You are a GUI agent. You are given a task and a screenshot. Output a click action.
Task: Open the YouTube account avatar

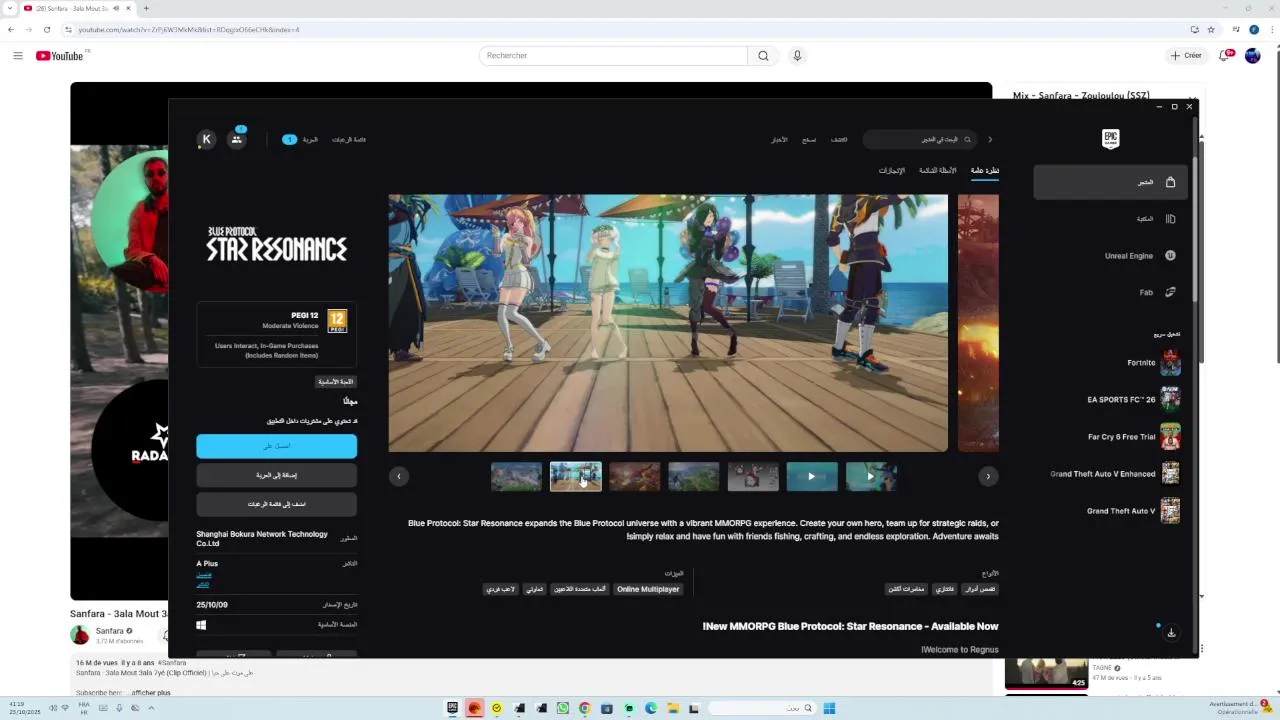point(1253,56)
